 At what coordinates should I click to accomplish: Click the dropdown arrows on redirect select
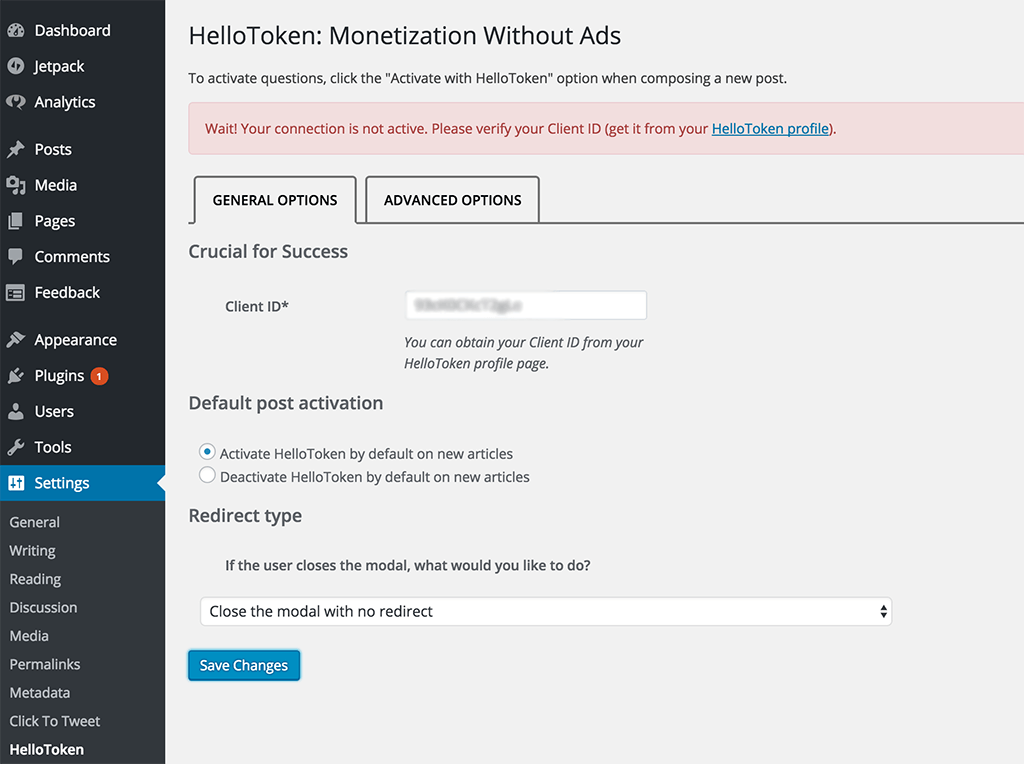[883, 611]
